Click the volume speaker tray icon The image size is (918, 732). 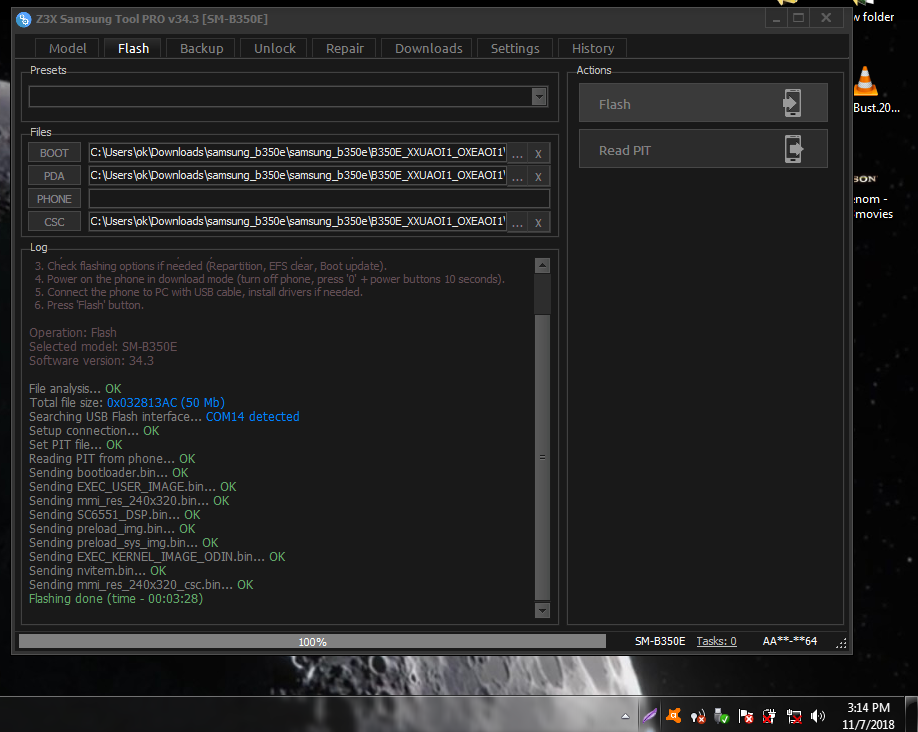pyautogui.click(x=817, y=716)
